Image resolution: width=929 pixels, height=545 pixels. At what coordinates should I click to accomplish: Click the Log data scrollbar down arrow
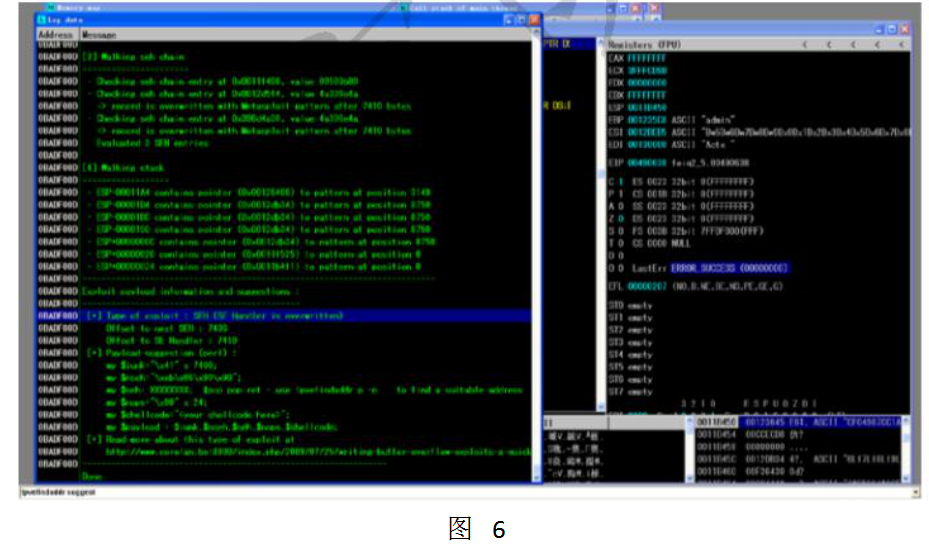[x=537, y=478]
